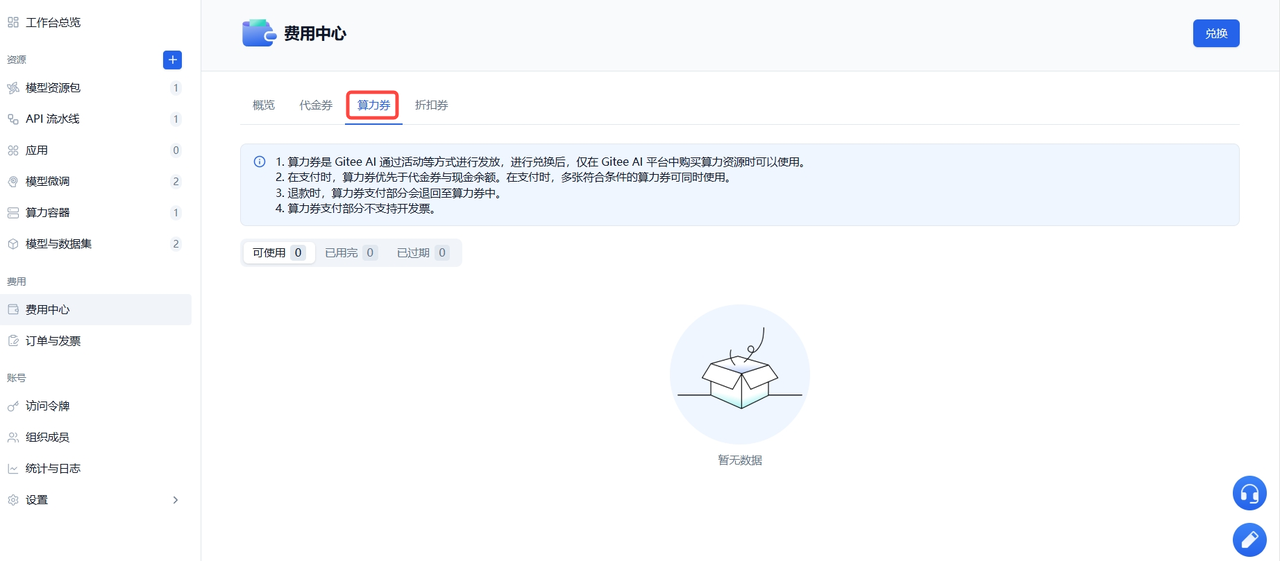Select the 算力券 tab
This screenshot has height=561, width=1280.
(x=374, y=105)
